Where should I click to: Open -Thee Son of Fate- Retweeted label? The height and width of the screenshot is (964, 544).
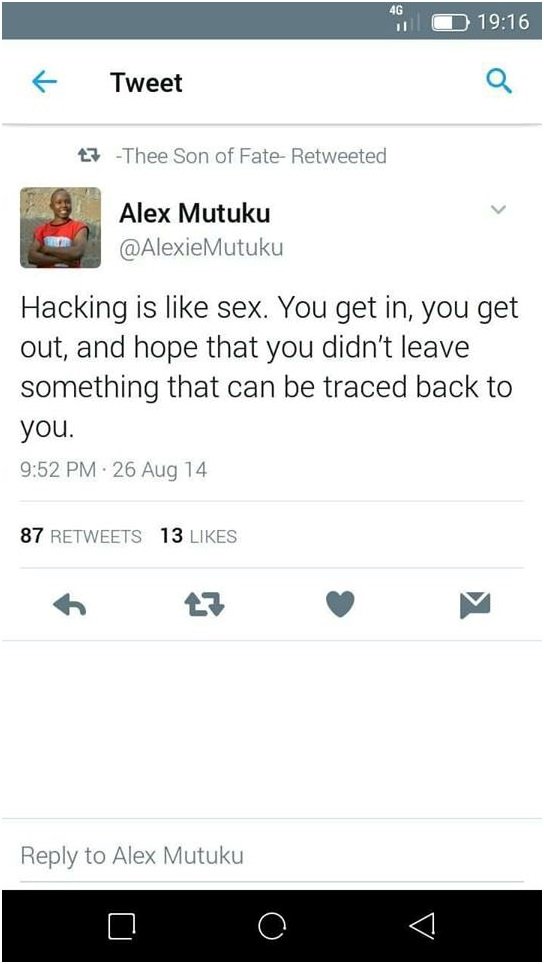[x=250, y=156]
